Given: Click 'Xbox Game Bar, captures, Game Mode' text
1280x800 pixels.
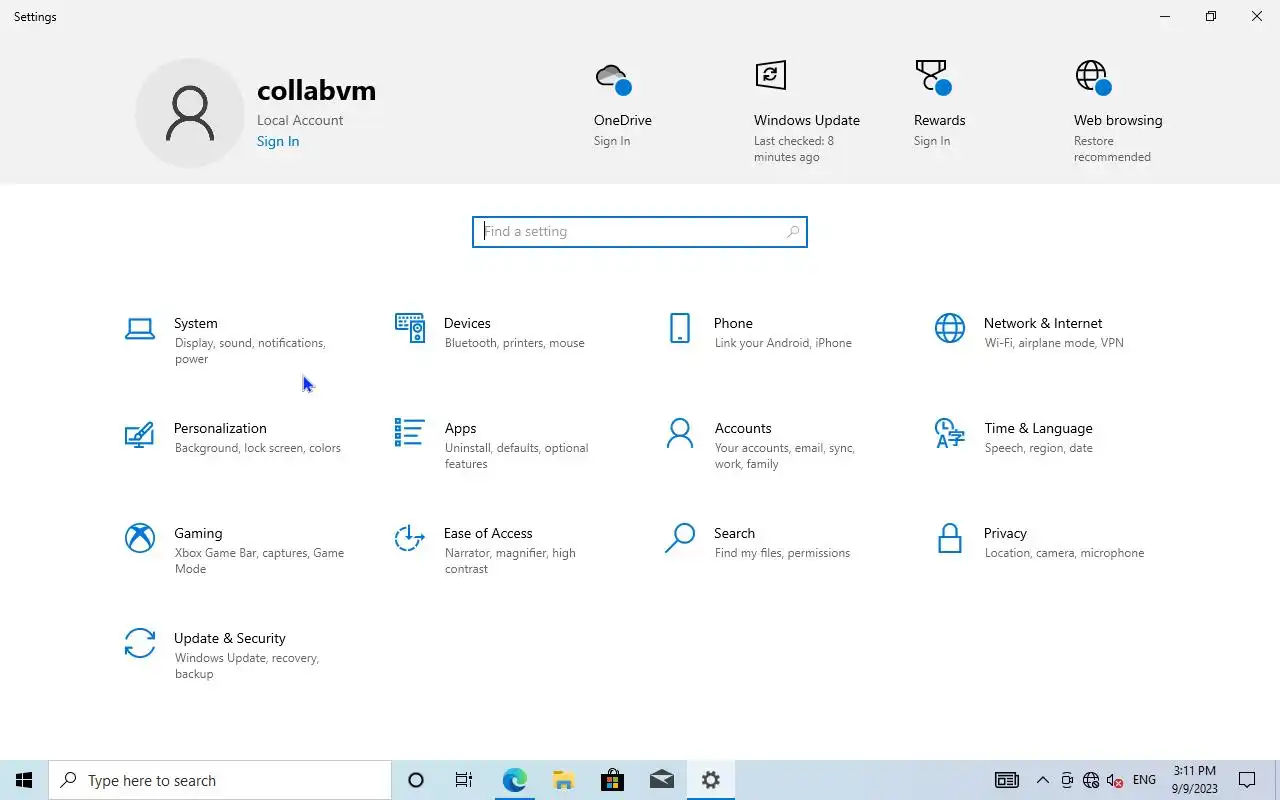Looking at the screenshot, I should click(259, 561).
